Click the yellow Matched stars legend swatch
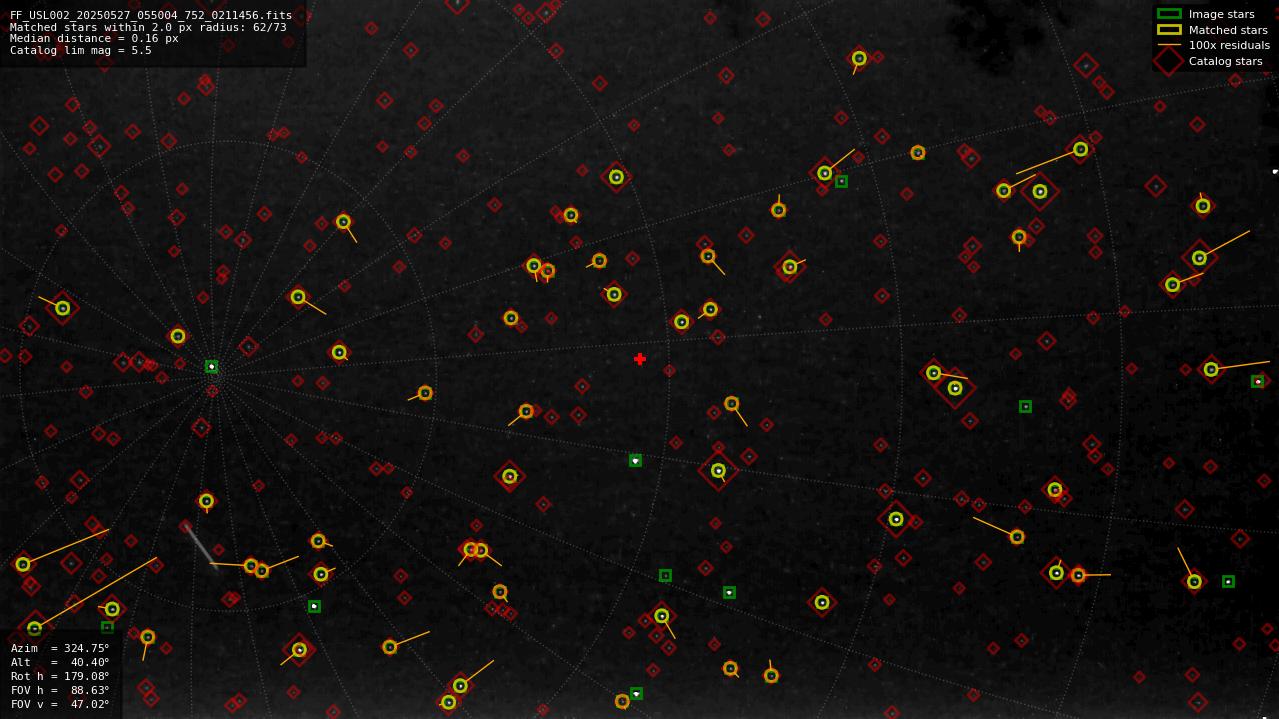This screenshot has height=719, width=1279. [1169, 30]
